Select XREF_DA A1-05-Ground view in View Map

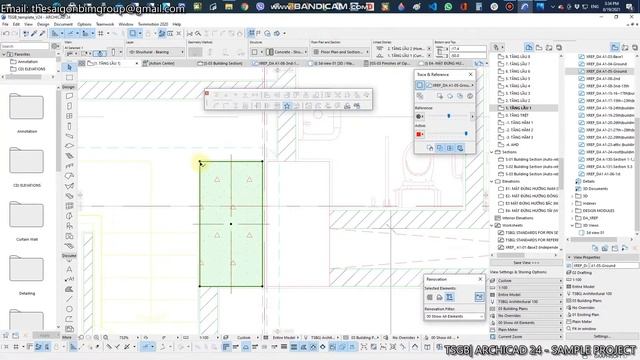pyautogui.click(x=600, y=71)
